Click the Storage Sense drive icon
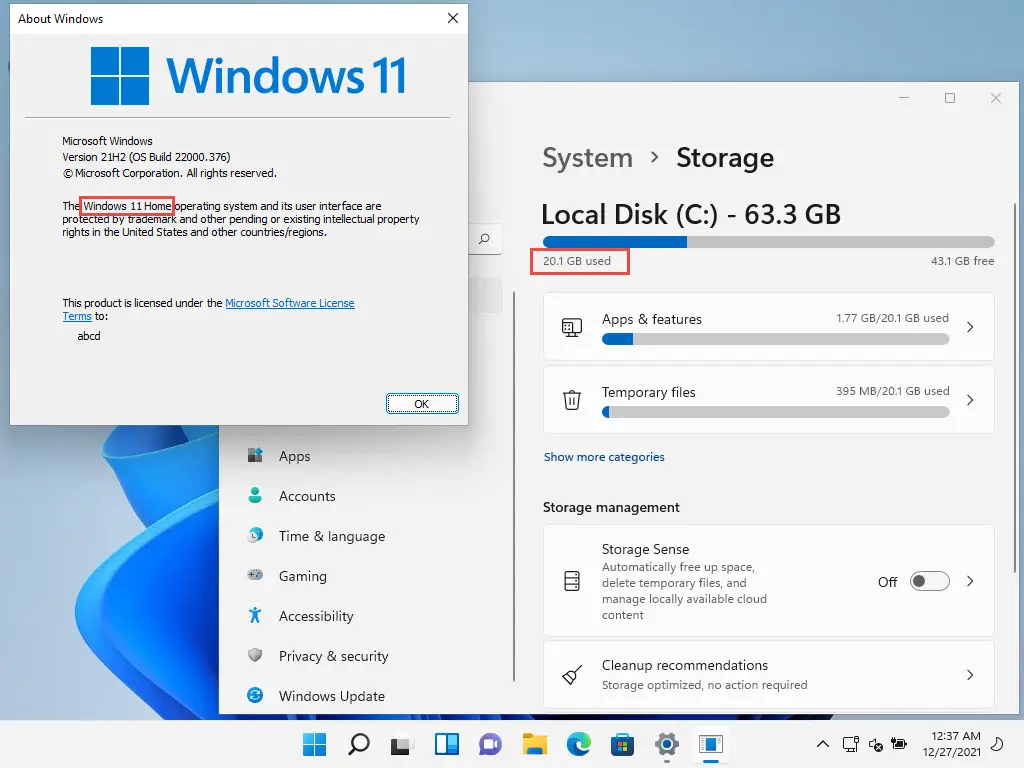1024x768 pixels. [572, 581]
